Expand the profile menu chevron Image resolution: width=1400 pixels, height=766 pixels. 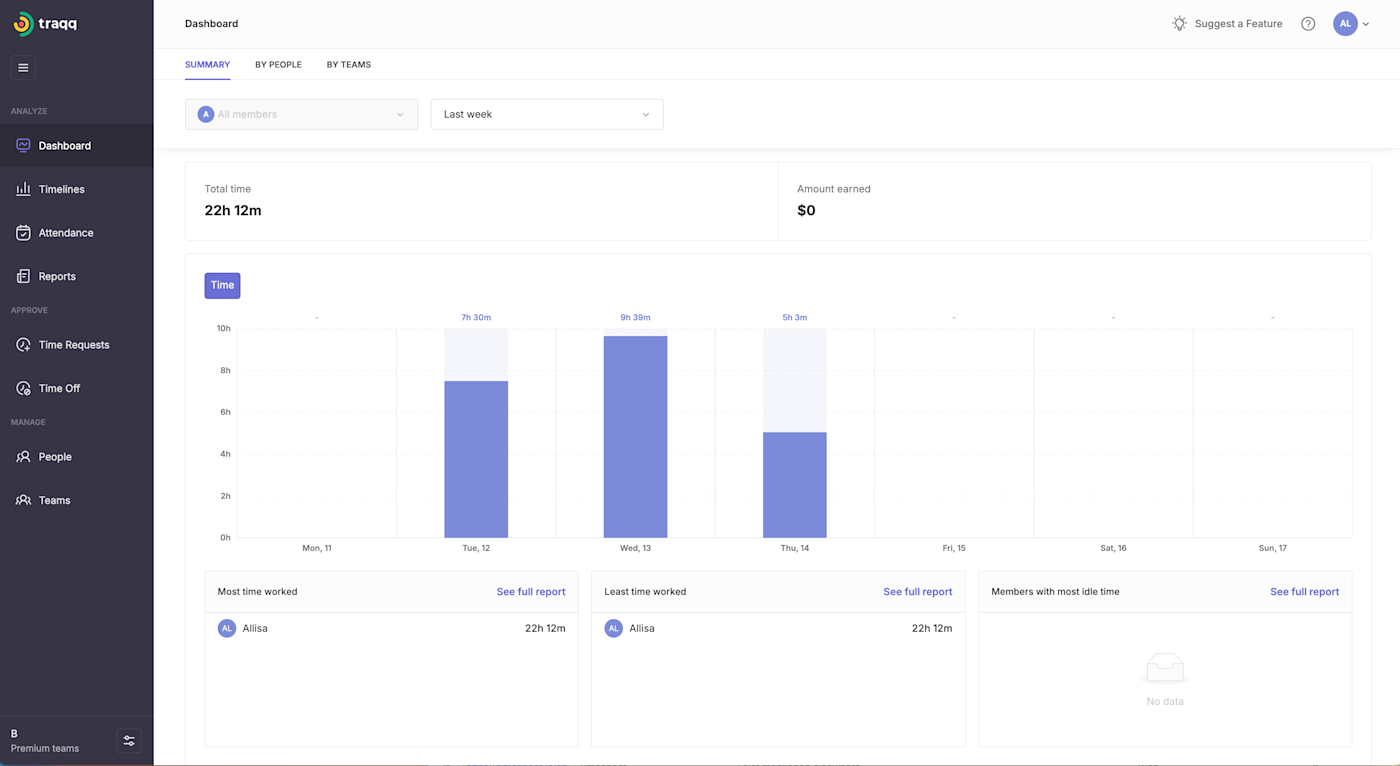(1366, 24)
